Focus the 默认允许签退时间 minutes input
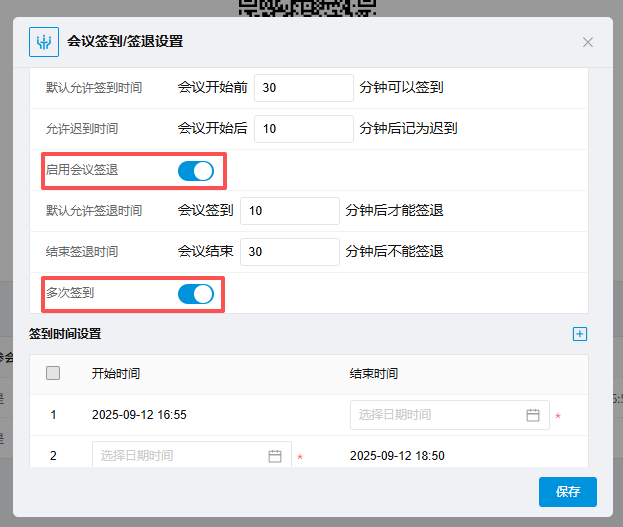Image resolution: width=623 pixels, height=527 pixels. pos(289,211)
